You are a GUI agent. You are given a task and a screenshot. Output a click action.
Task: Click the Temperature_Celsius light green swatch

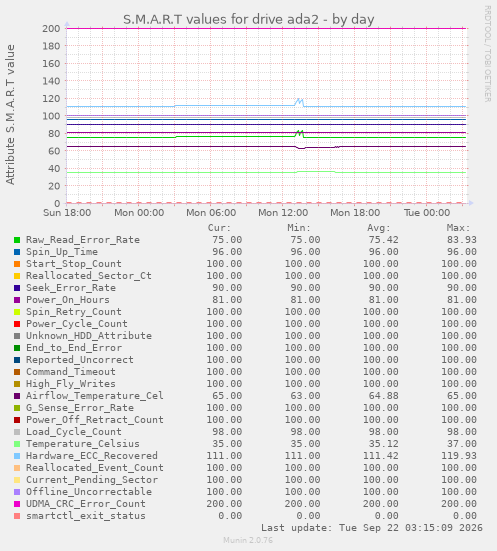coord(17,444)
